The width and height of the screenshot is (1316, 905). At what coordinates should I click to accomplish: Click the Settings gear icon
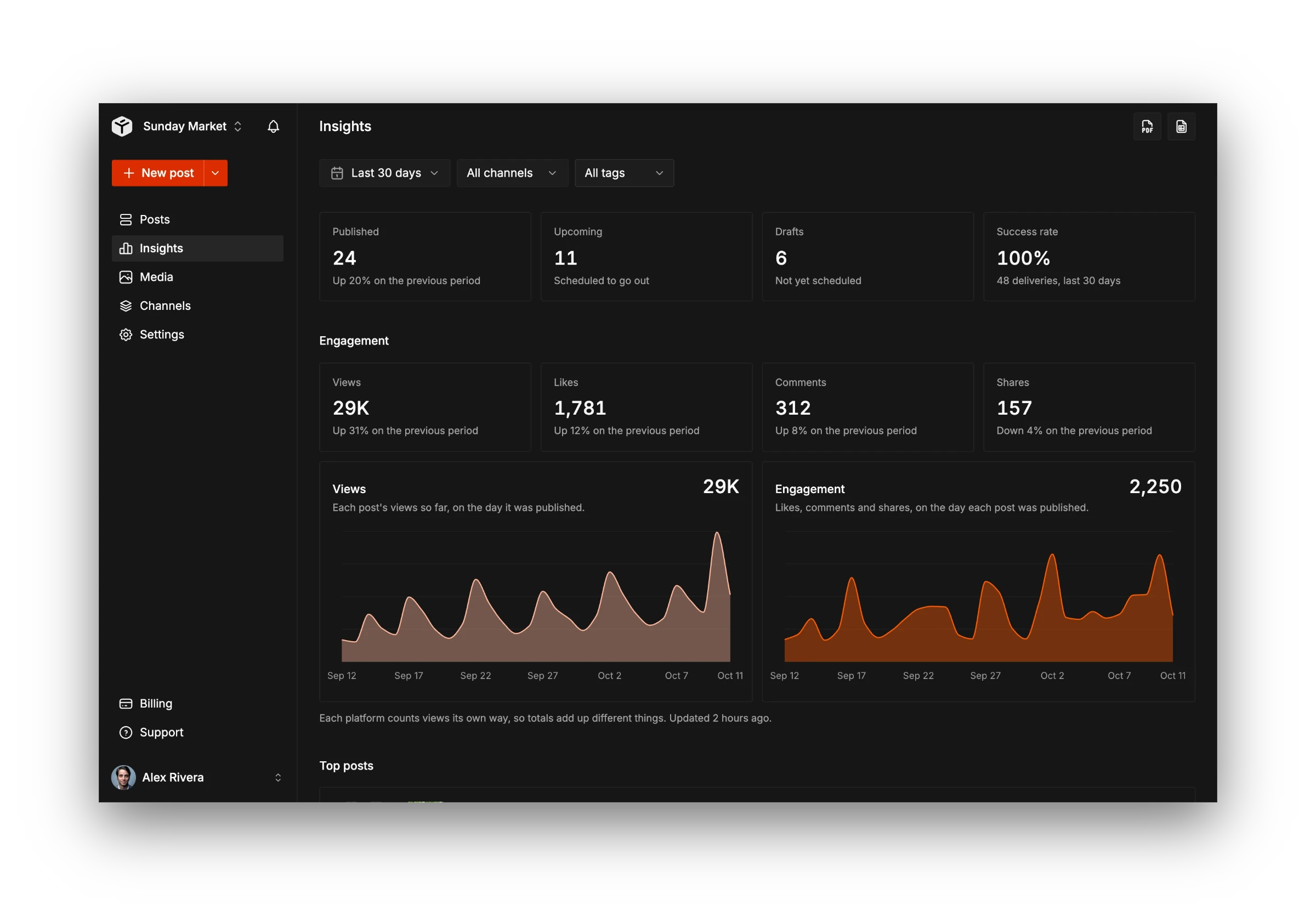(x=126, y=335)
